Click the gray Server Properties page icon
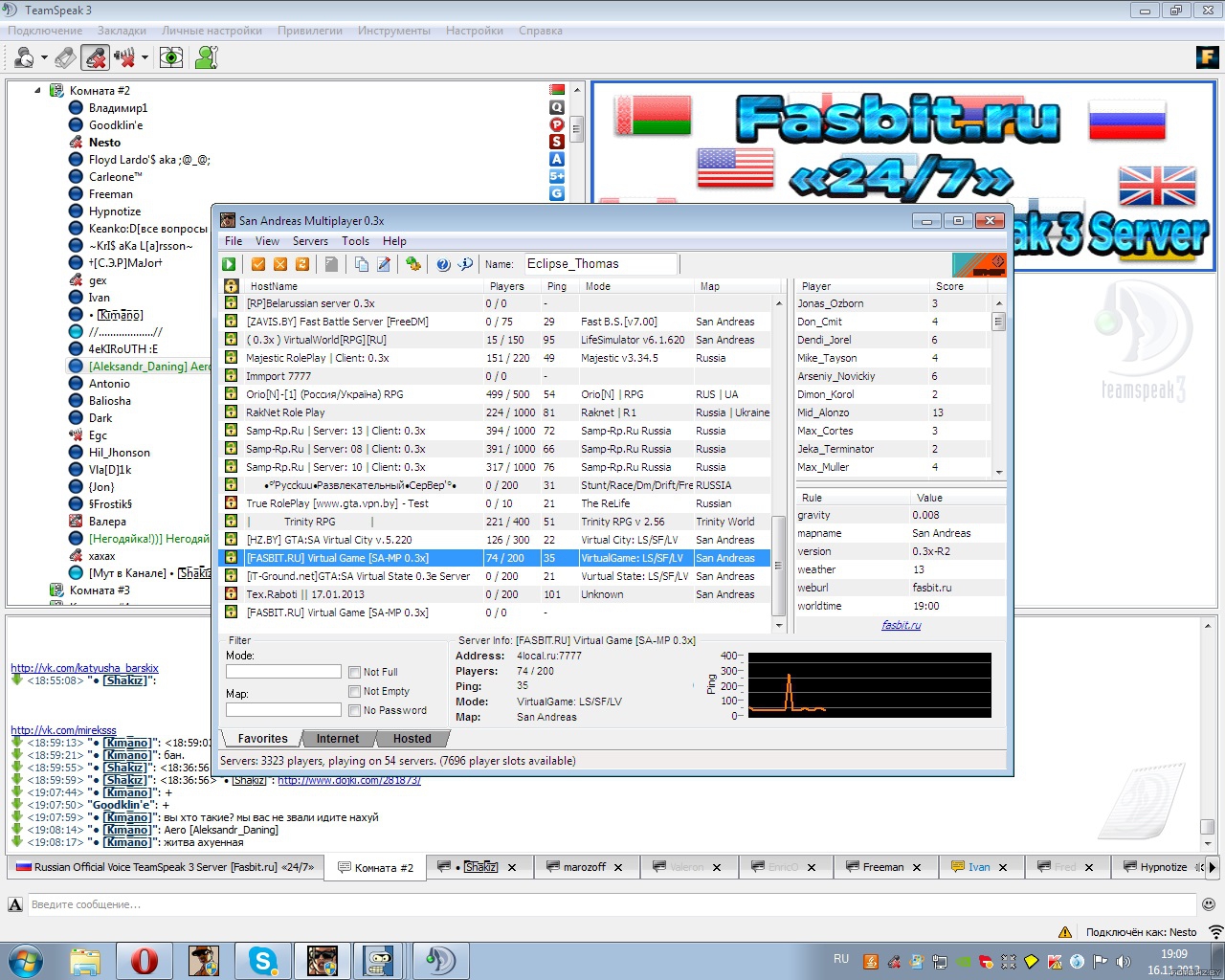This screenshot has height=980, width=1225. coord(331,264)
